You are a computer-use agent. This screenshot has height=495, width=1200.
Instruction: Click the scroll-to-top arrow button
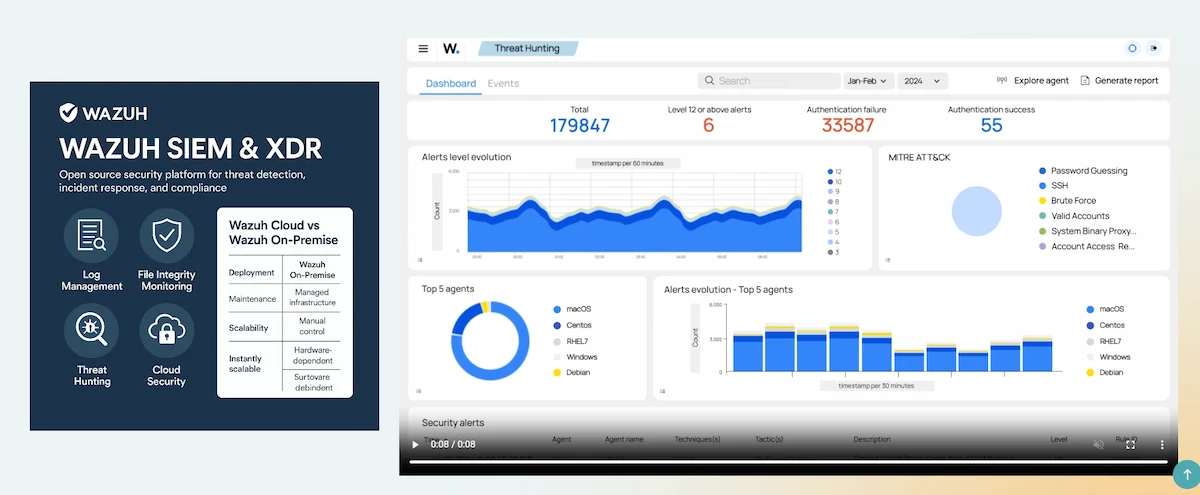pos(1186,474)
